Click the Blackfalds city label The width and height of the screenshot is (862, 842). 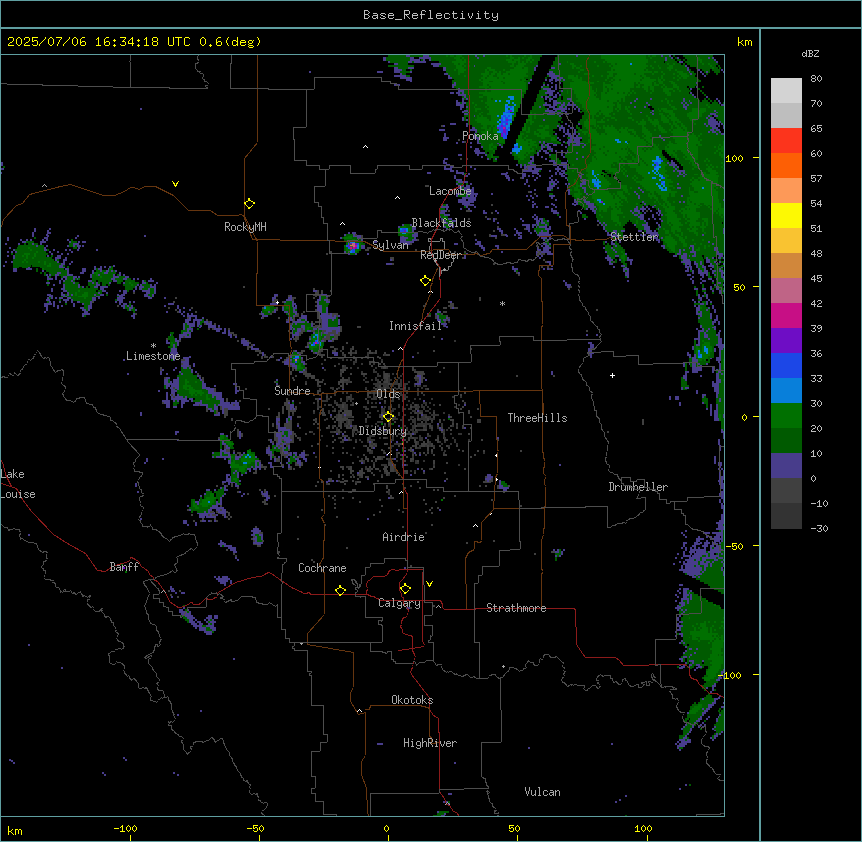(x=441, y=223)
